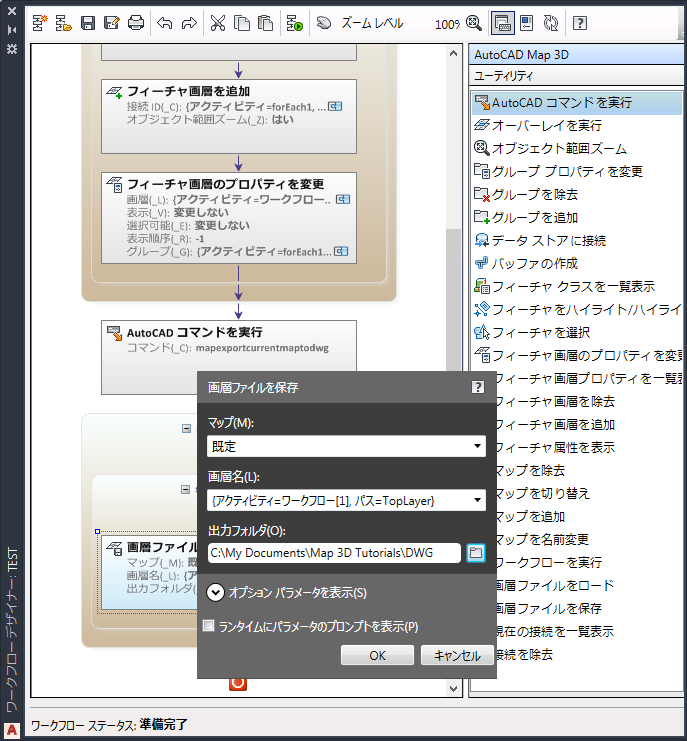Open an existing workflow file
Screen dimensions: 687x741
click(63, 22)
